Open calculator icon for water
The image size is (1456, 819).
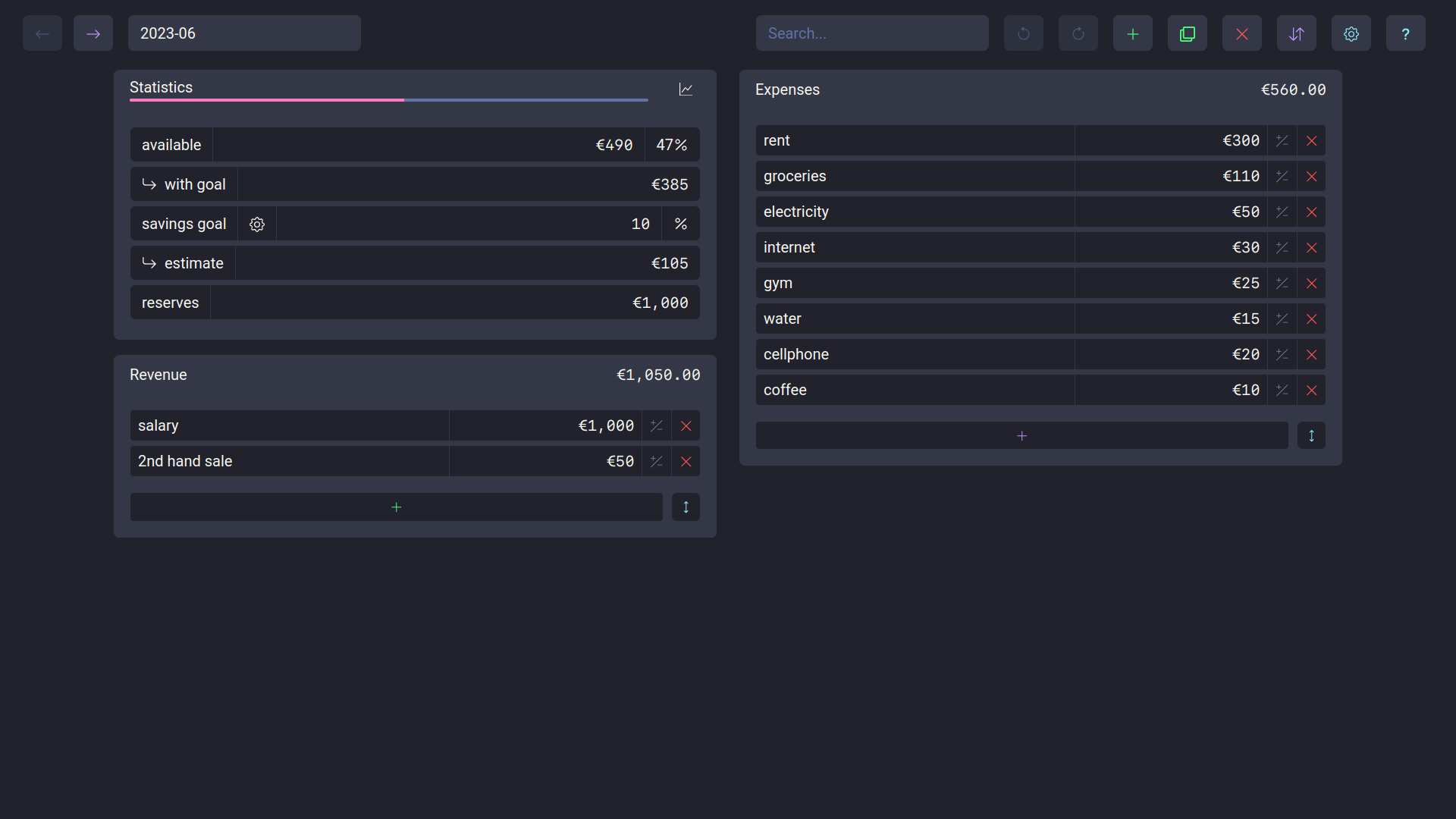pyautogui.click(x=1282, y=318)
